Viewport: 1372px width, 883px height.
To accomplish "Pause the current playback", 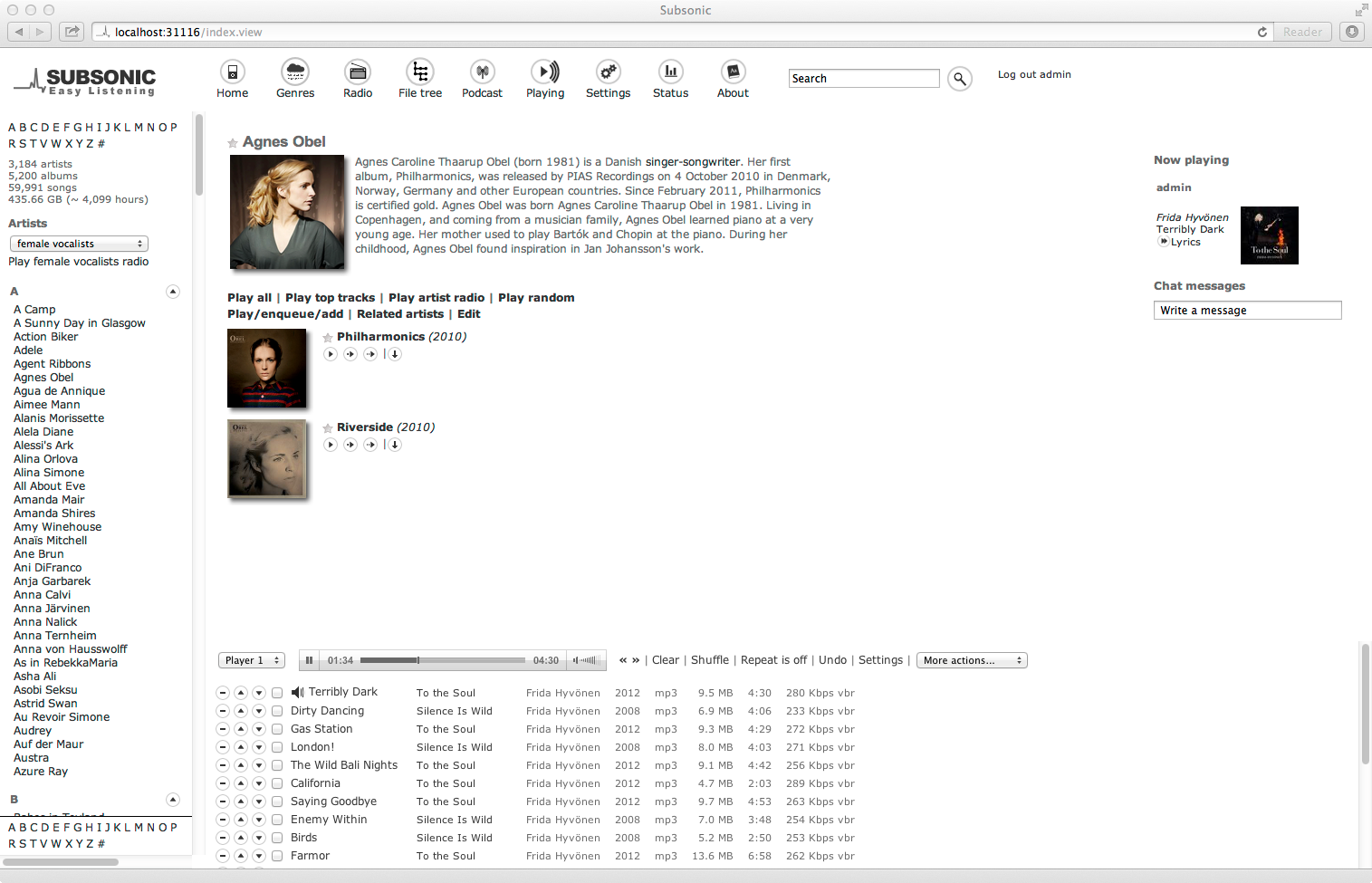I will click(x=309, y=660).
